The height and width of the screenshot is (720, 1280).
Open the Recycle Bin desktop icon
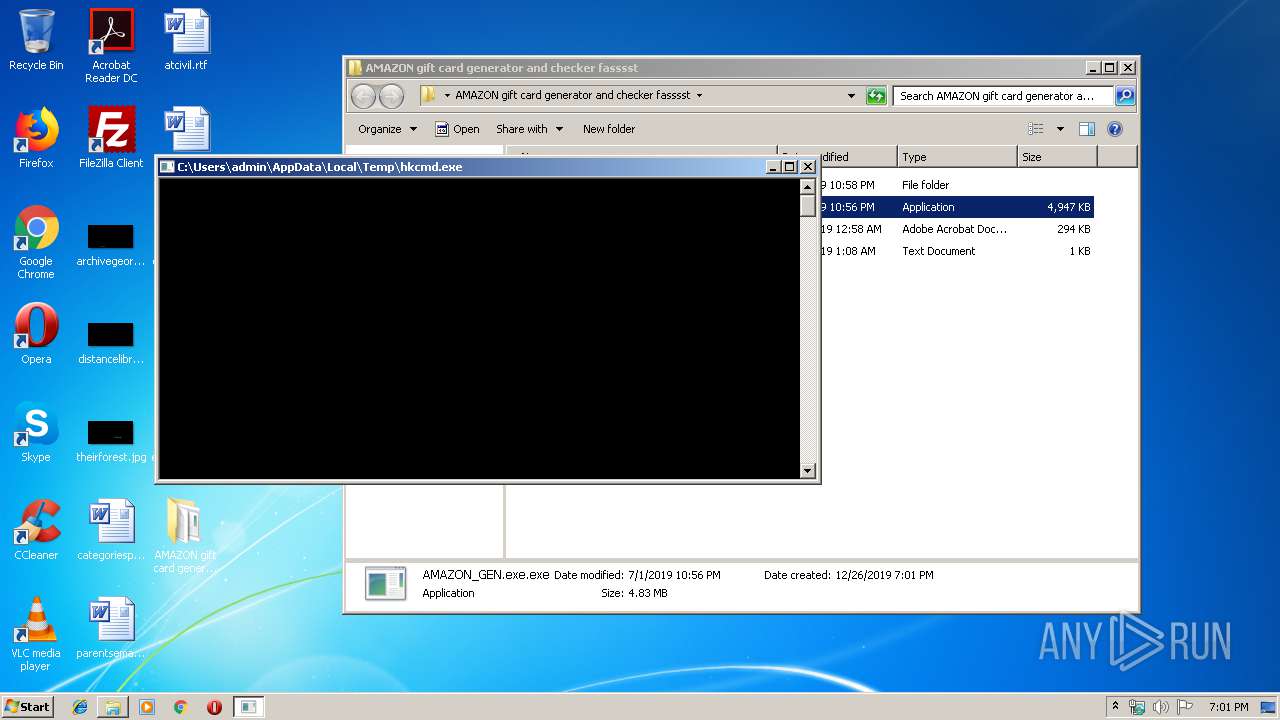point(36,40)
